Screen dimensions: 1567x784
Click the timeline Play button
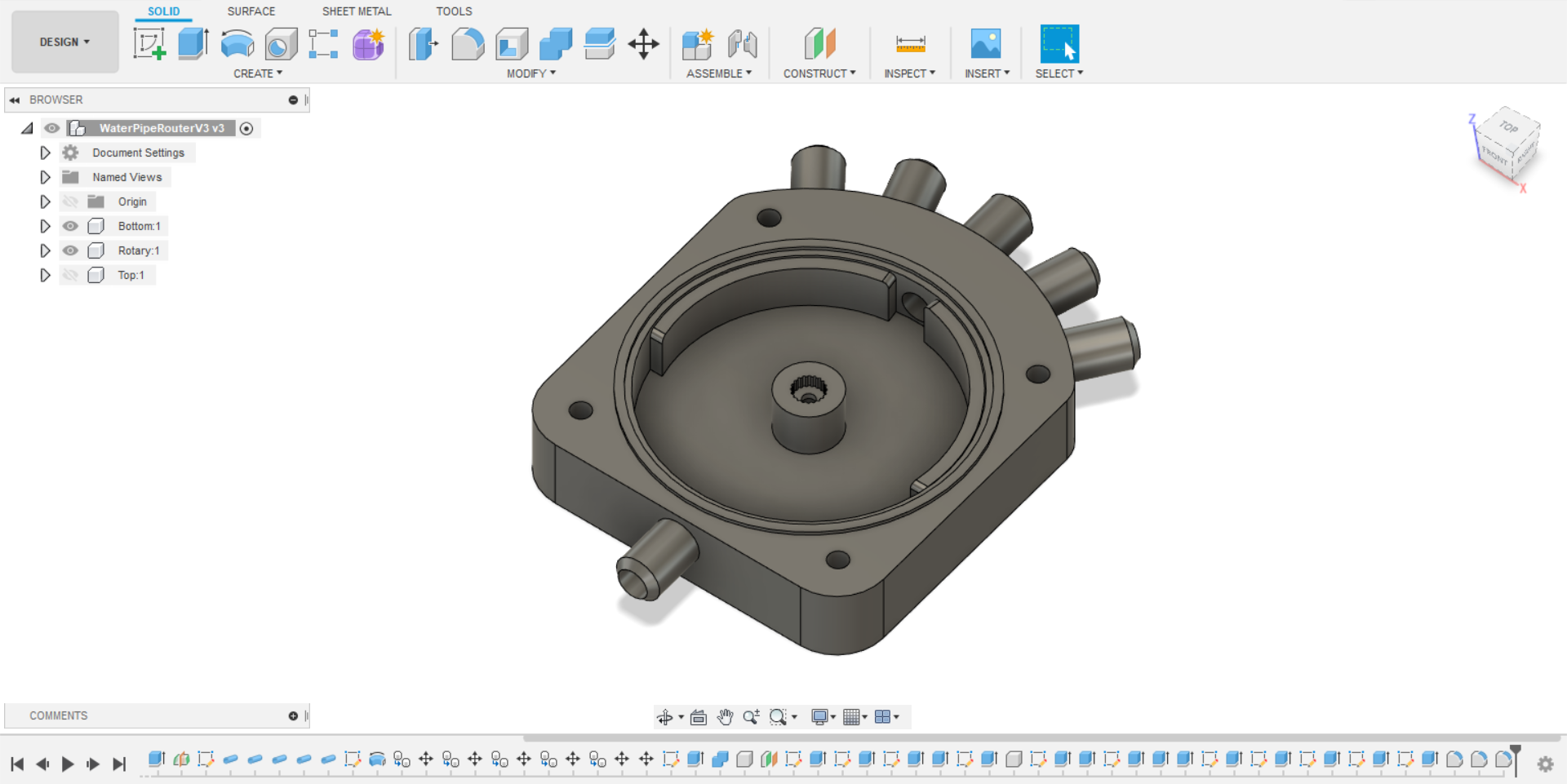[68, 764]
